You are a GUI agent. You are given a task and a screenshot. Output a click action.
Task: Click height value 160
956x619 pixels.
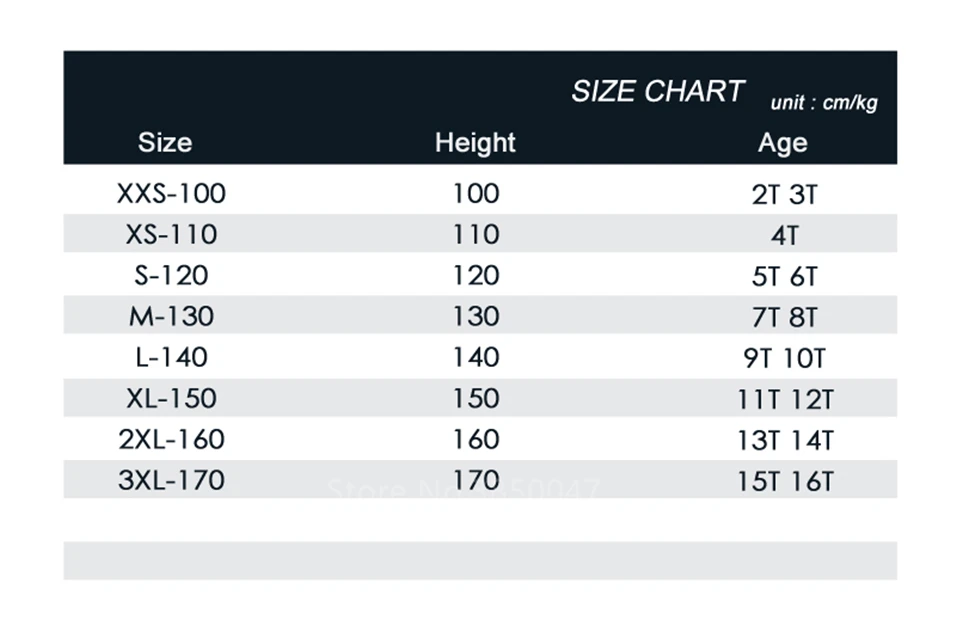476,440
